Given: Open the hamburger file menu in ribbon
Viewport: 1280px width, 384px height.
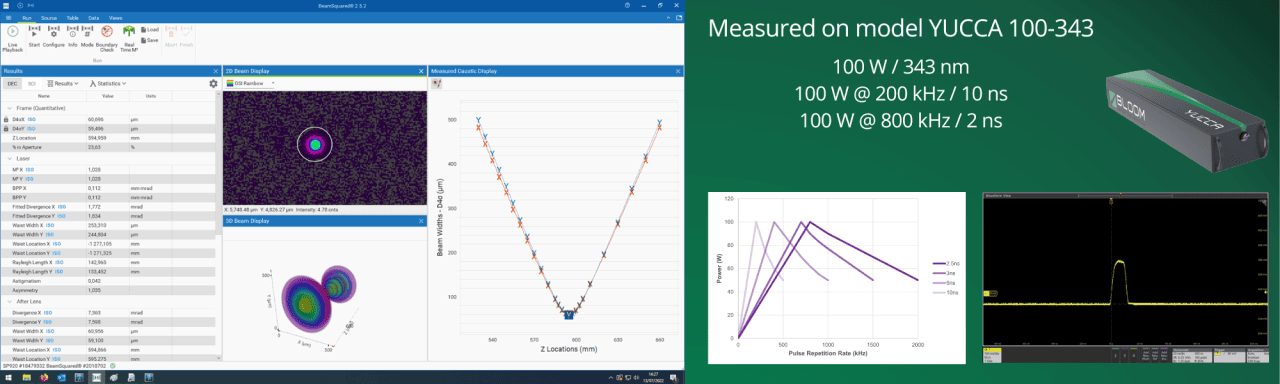Looking at the screenshot, I should 10,17.
